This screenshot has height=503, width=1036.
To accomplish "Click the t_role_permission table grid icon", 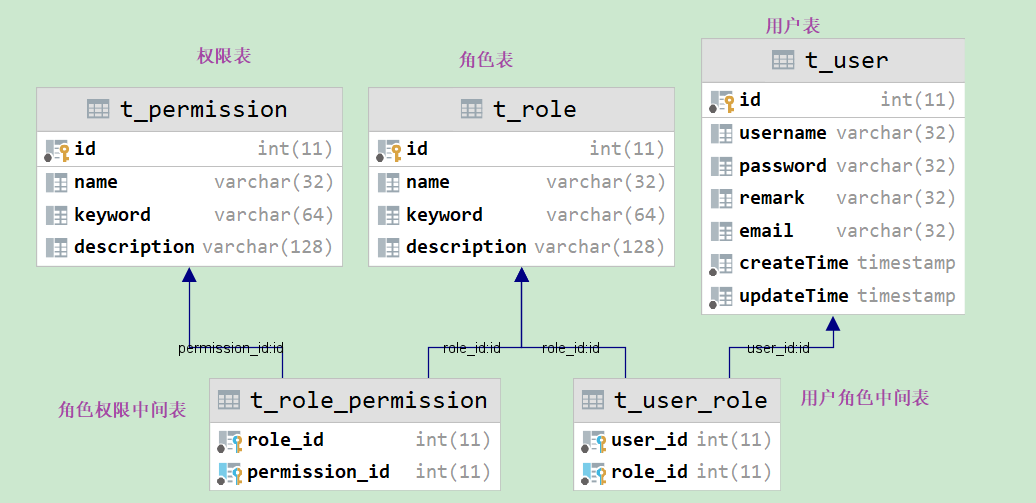I will pyautogui.click(x=229, y=400).
